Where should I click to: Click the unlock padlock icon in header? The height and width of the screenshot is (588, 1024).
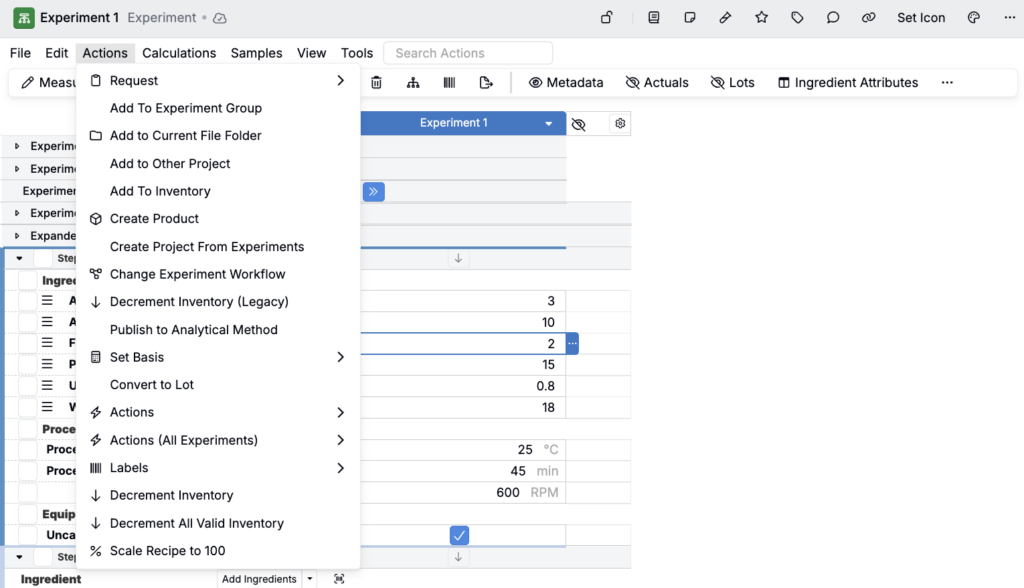[x=606, y=18]
